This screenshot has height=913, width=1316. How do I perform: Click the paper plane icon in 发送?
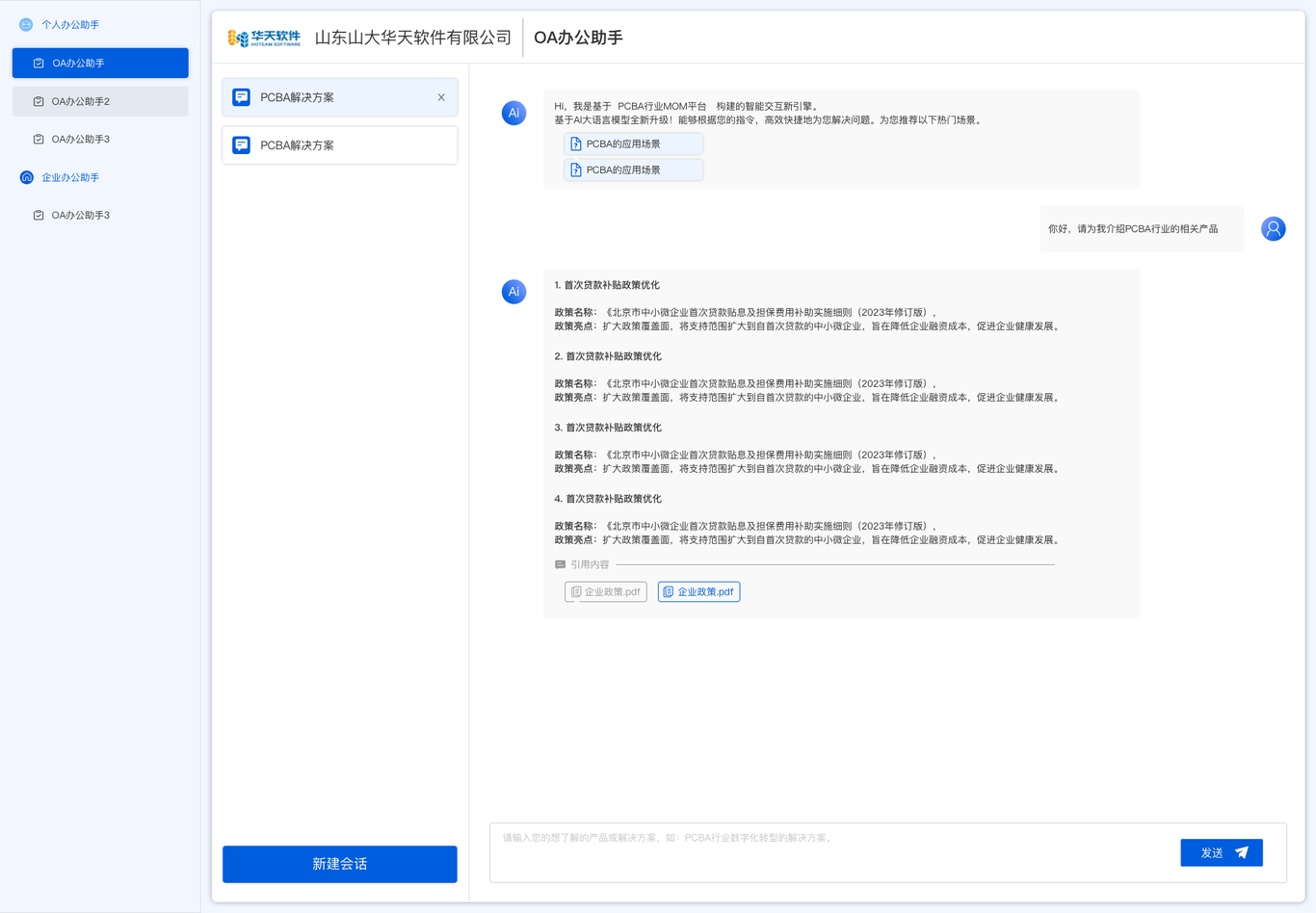coord(1242,852)
